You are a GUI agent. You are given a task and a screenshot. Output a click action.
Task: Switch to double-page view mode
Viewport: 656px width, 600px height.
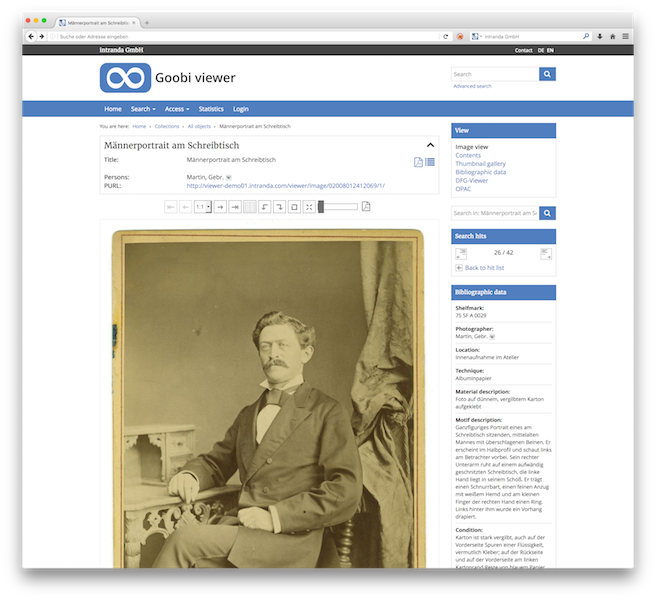click(x=250, y=207)
